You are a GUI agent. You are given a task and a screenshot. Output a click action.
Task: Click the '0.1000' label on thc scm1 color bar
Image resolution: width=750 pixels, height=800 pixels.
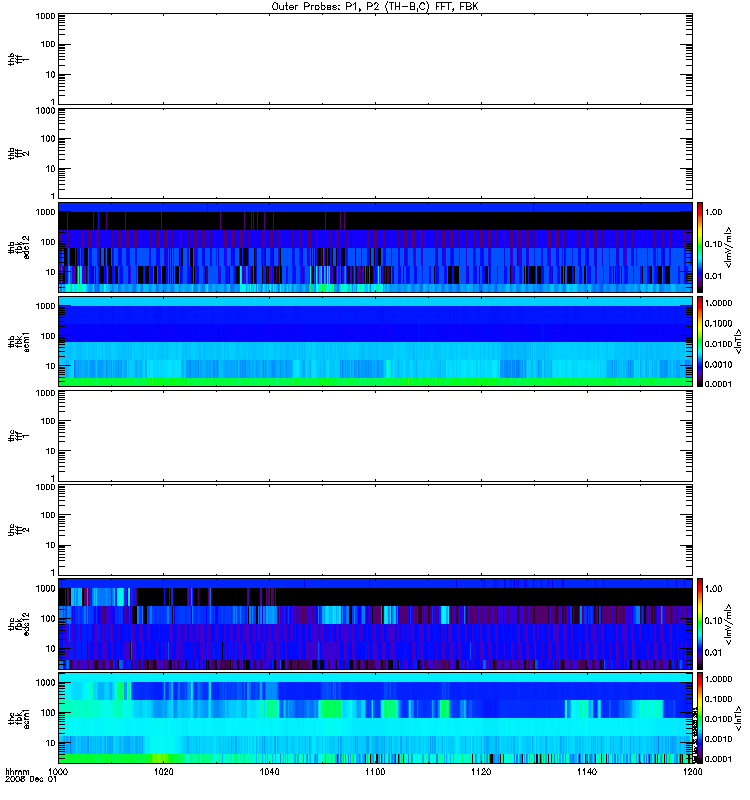718,699
